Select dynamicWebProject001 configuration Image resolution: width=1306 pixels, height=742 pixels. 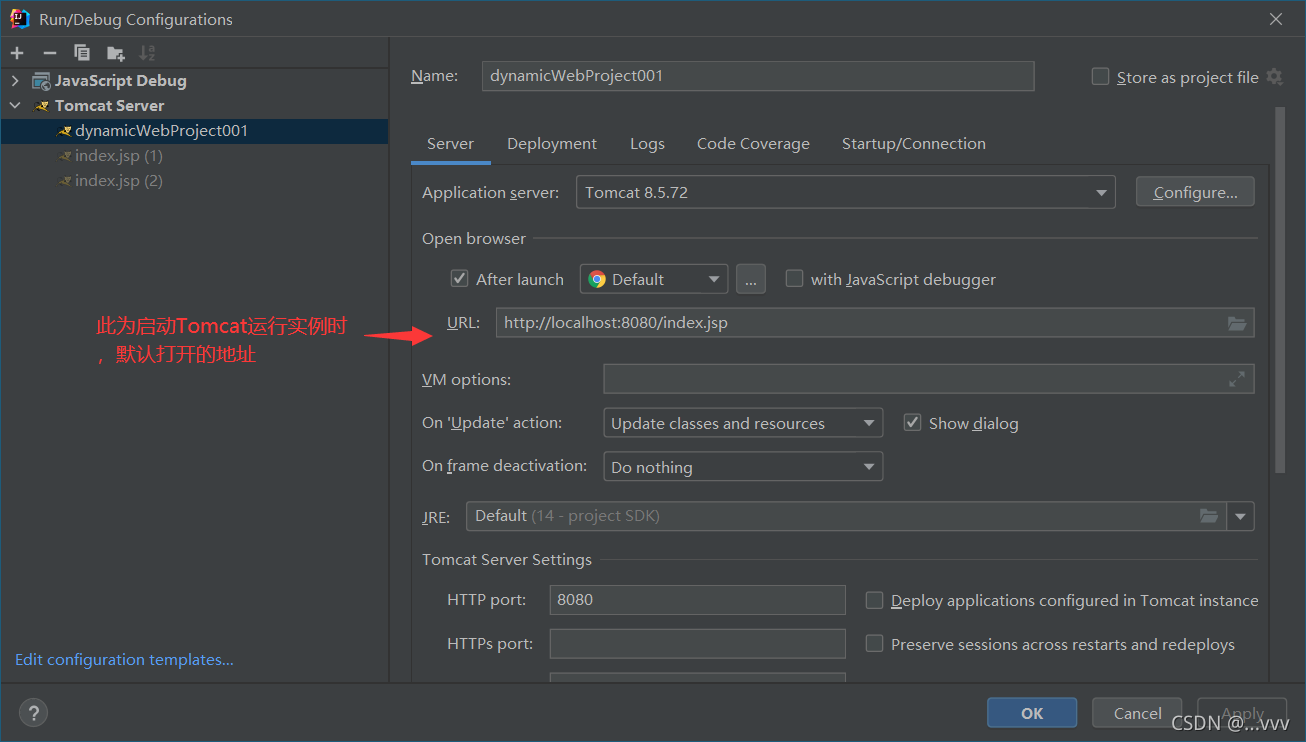coord(194,131)
